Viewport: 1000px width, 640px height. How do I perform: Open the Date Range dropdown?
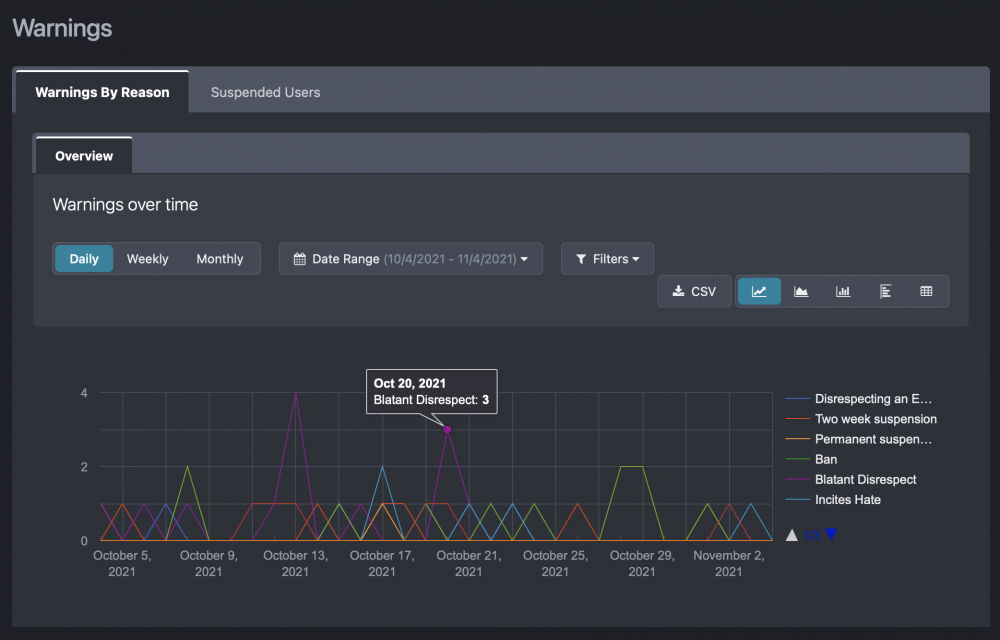(410, 259)
